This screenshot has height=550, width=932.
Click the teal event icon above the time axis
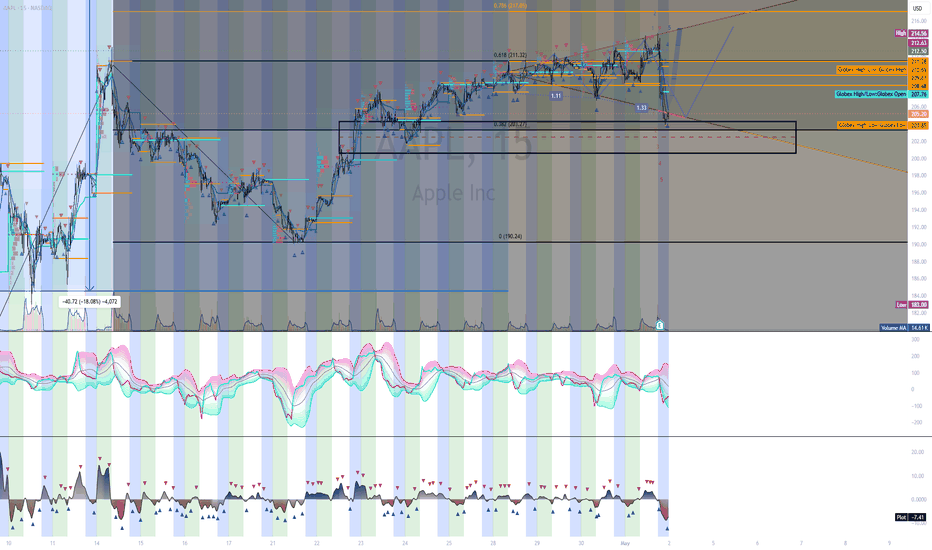(660, 325)
